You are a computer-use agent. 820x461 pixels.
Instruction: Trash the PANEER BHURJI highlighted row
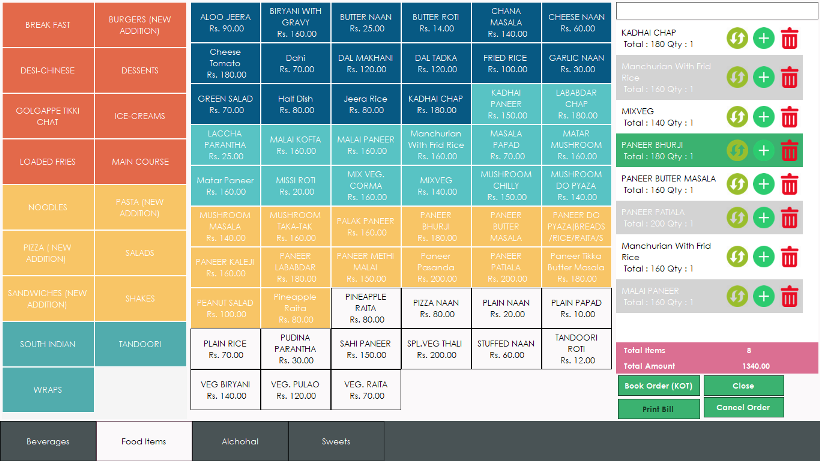click(789, 151)
